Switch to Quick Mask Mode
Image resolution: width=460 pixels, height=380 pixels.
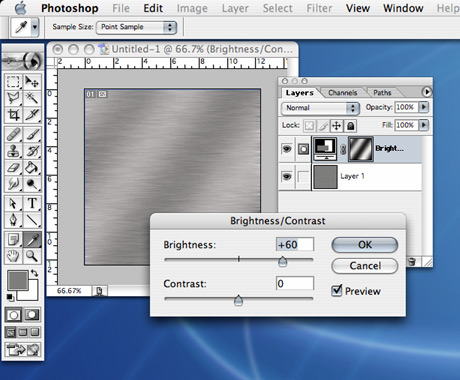(x=32, y=315)
